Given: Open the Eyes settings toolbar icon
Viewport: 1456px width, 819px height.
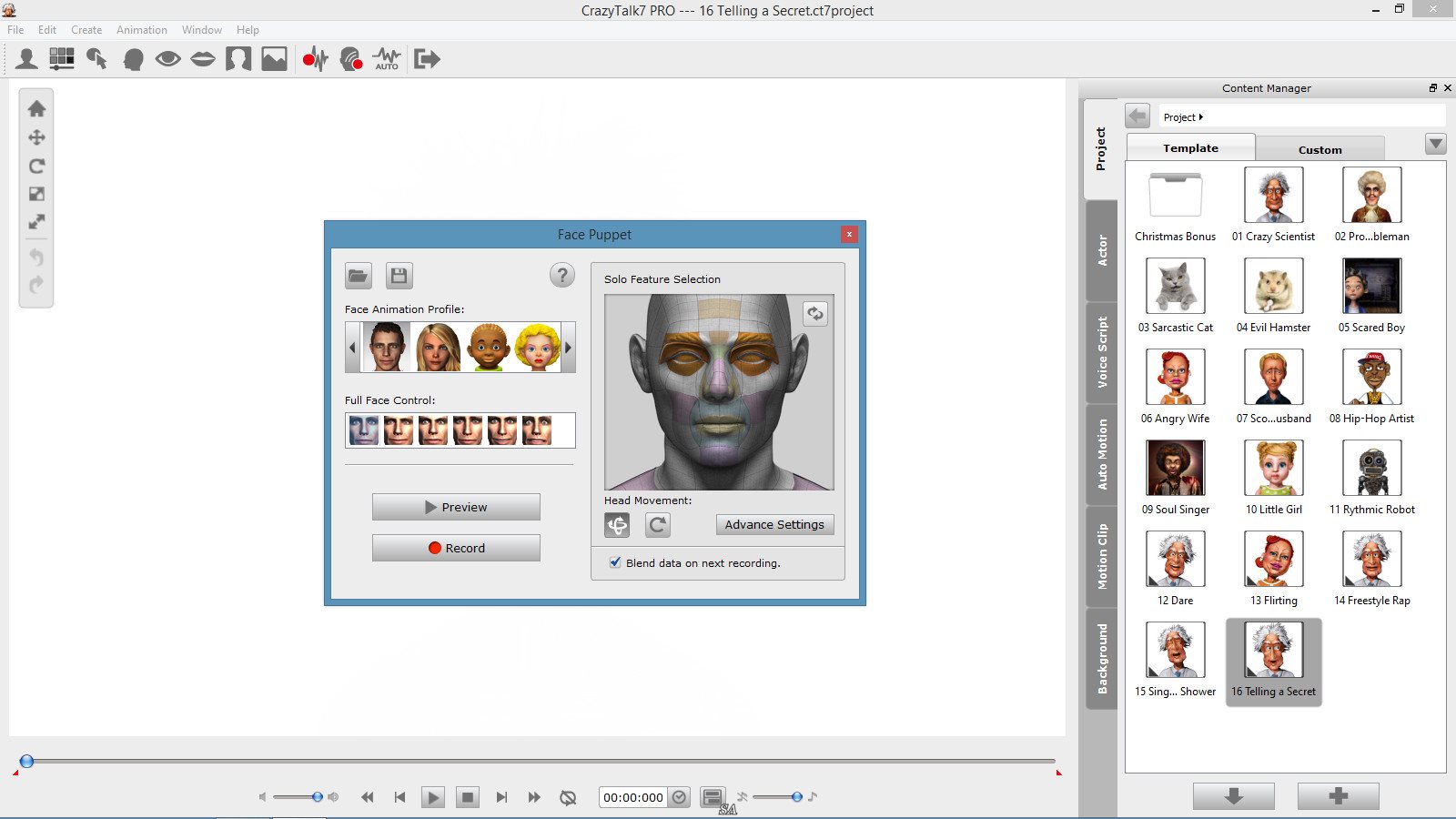Looking at the screenshot, I should point(167,59).
